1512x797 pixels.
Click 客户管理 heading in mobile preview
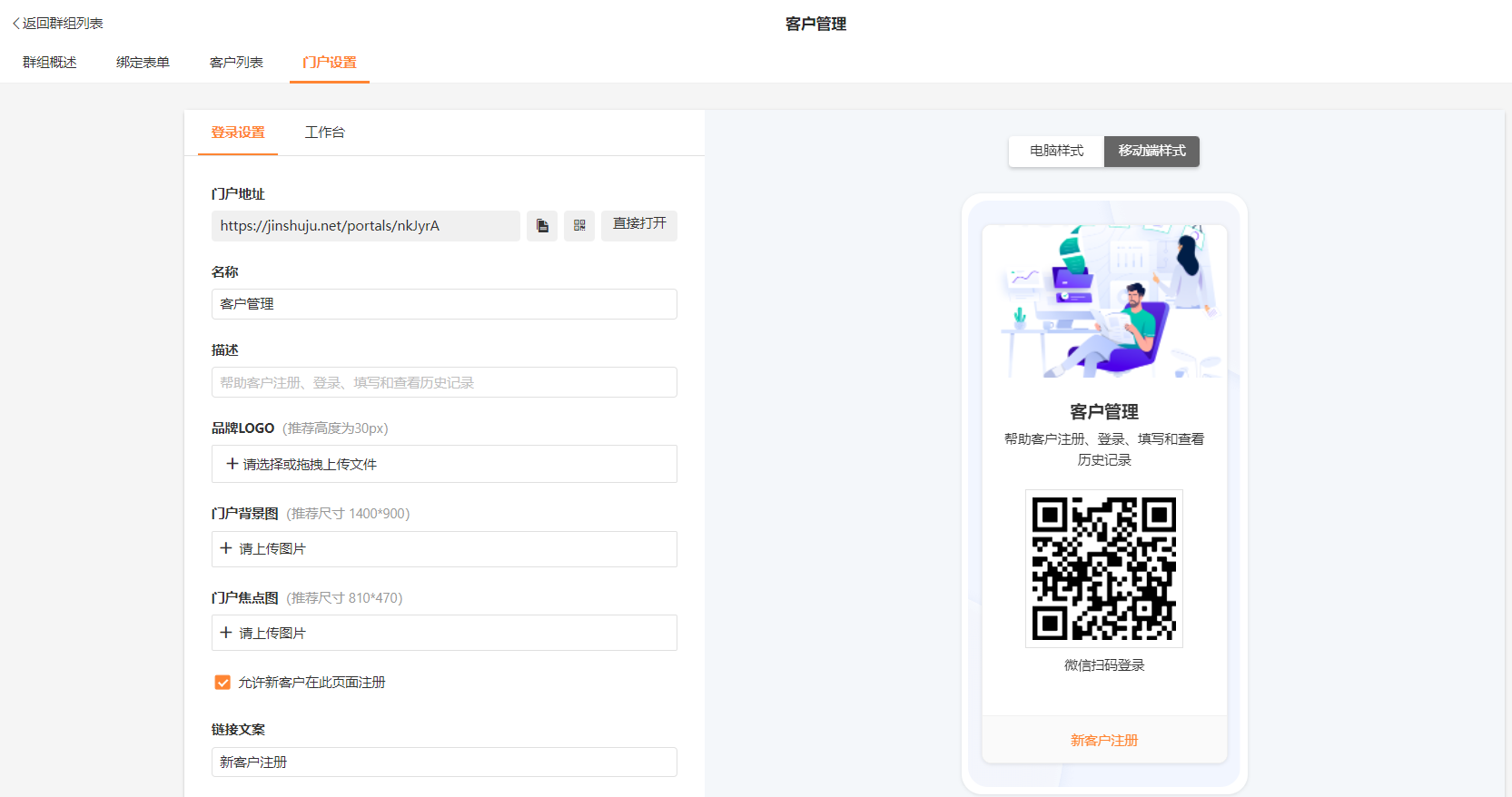(x=1104, y=412)
